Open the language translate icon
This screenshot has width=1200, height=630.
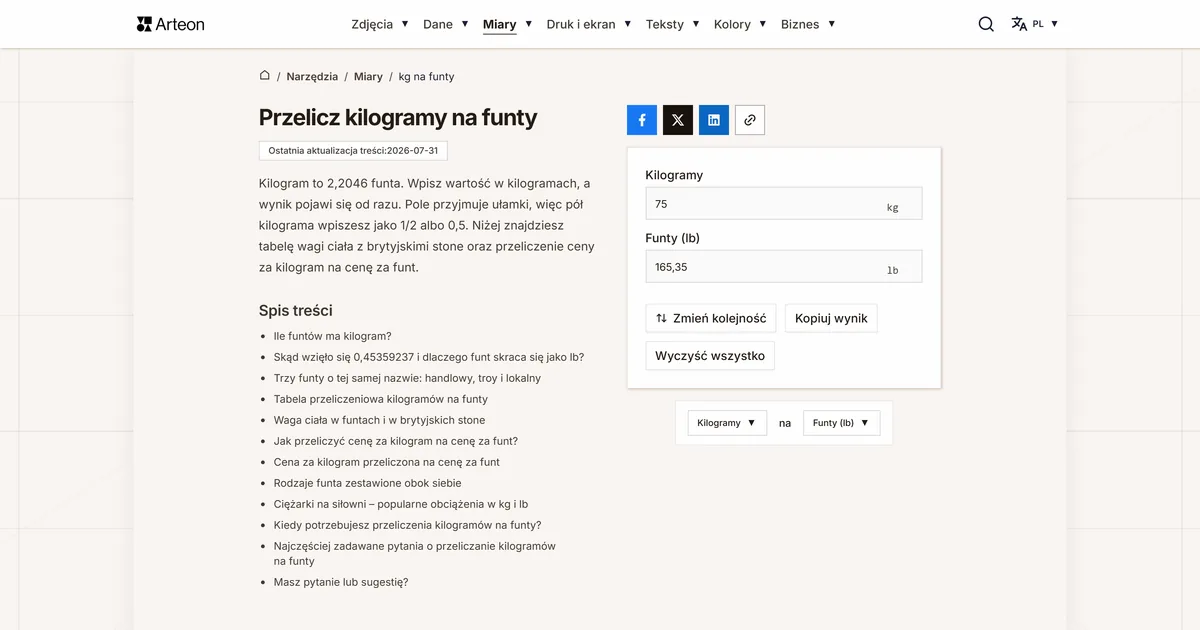(x=1019, y=24)
